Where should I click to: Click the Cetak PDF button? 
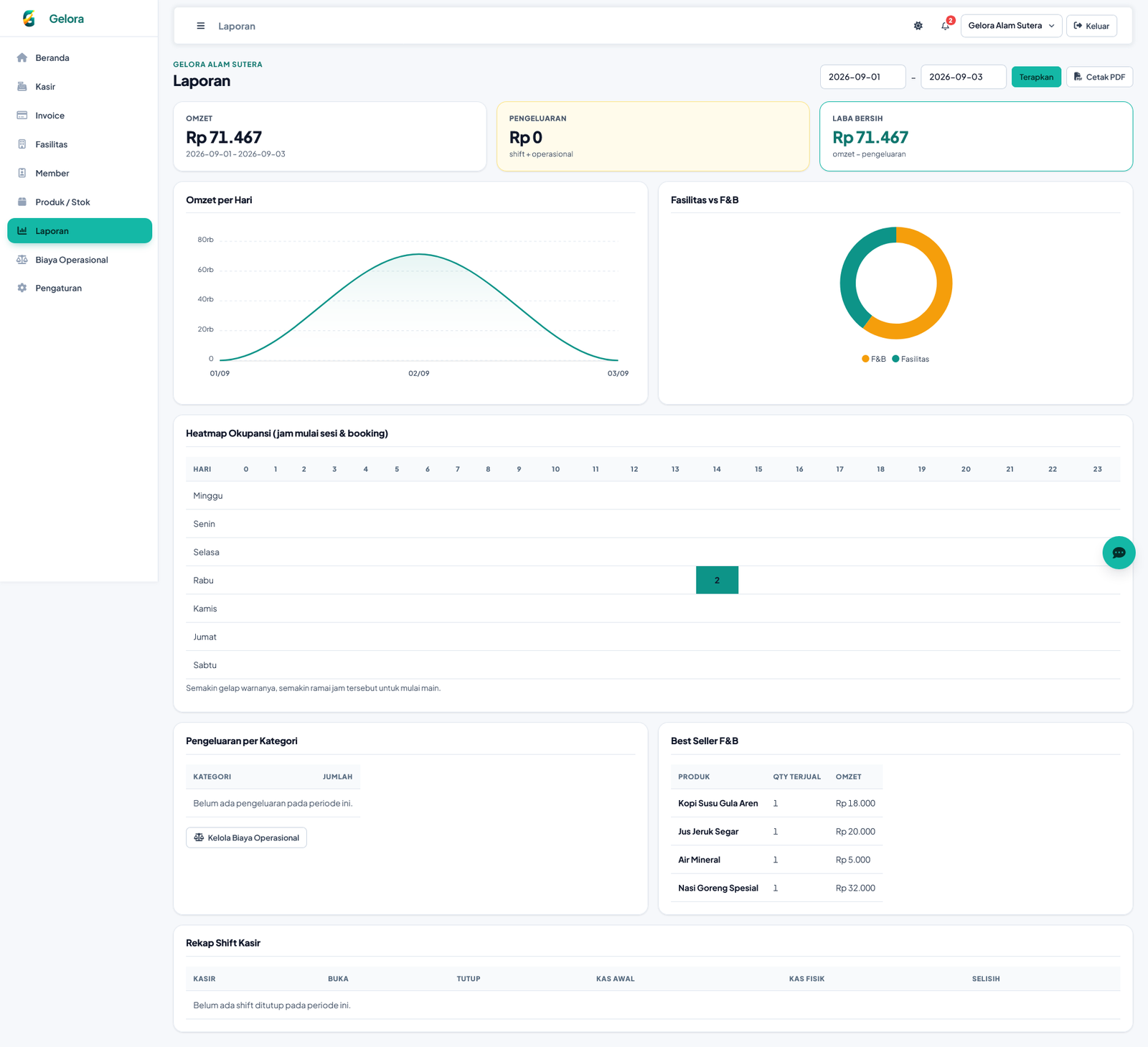tap(1099, 77)
